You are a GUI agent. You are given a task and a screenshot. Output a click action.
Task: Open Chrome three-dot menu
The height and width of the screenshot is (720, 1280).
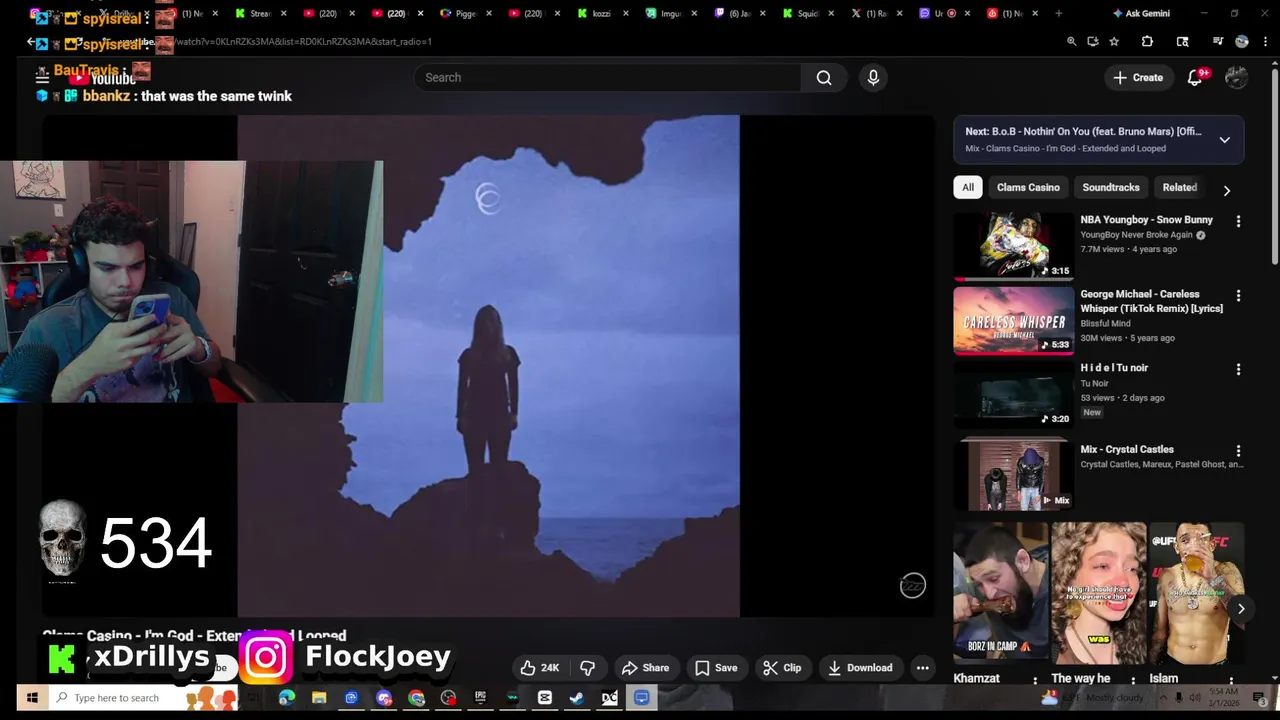point(1265,42)
